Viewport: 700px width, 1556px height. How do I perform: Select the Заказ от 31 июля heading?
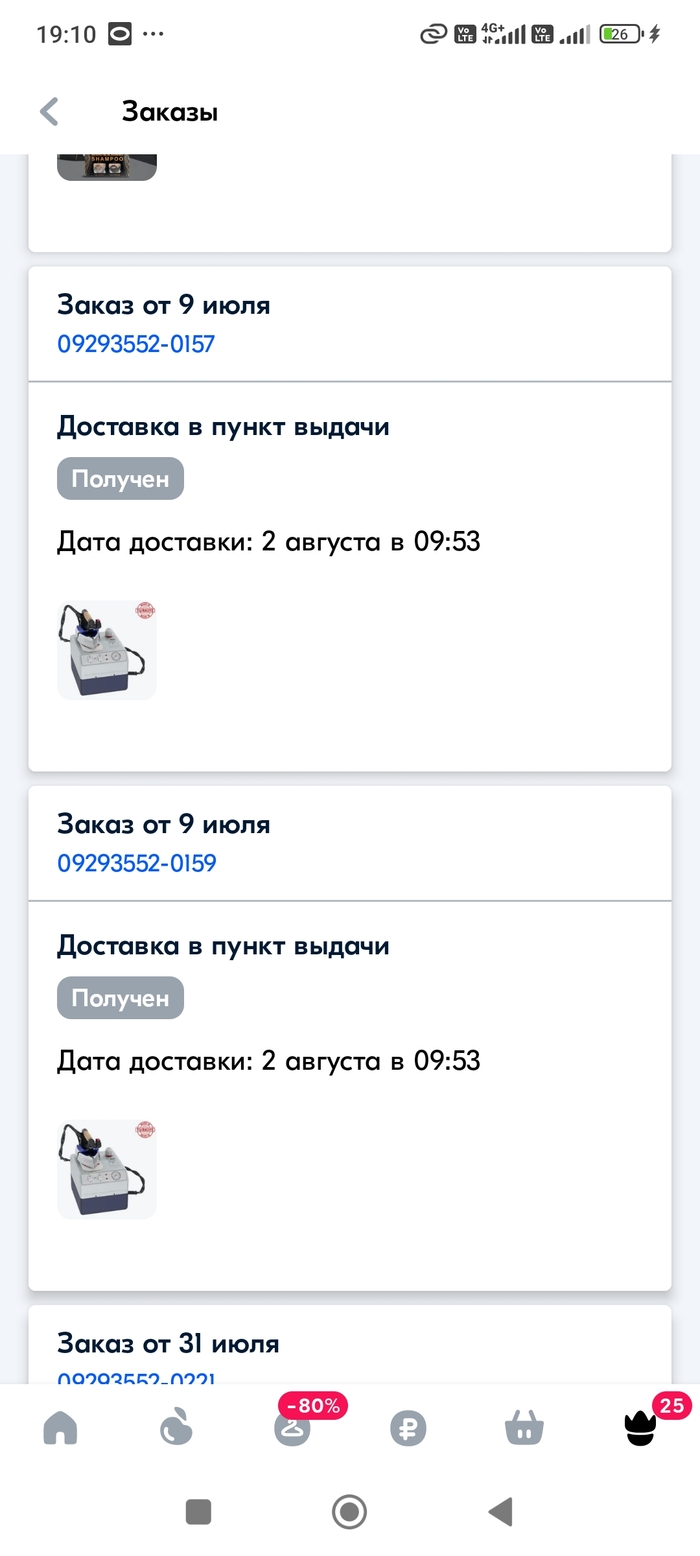(x=168, y=1343)
